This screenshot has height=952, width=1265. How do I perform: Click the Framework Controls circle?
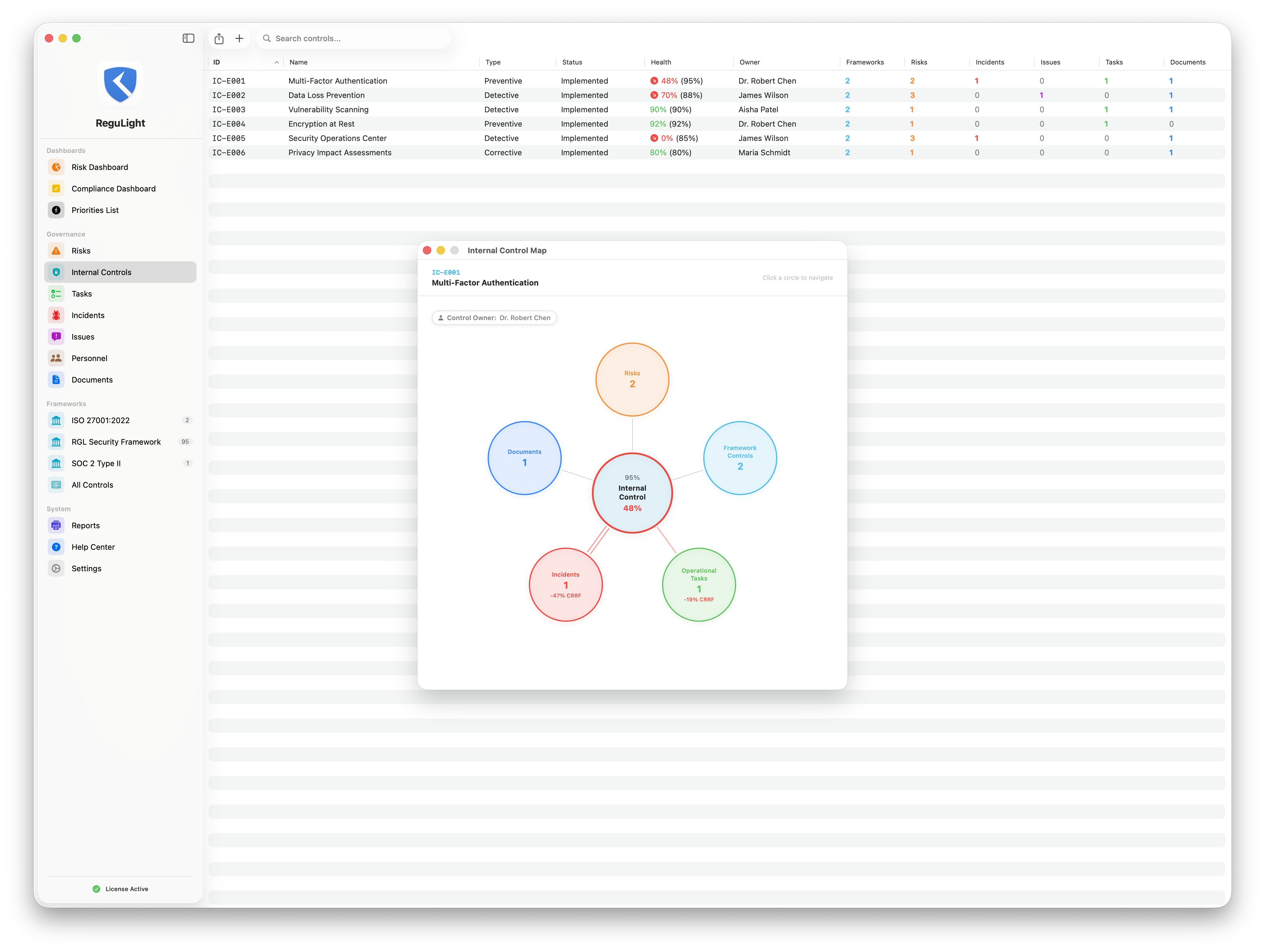pyautogui.click(x=739, y=458)
